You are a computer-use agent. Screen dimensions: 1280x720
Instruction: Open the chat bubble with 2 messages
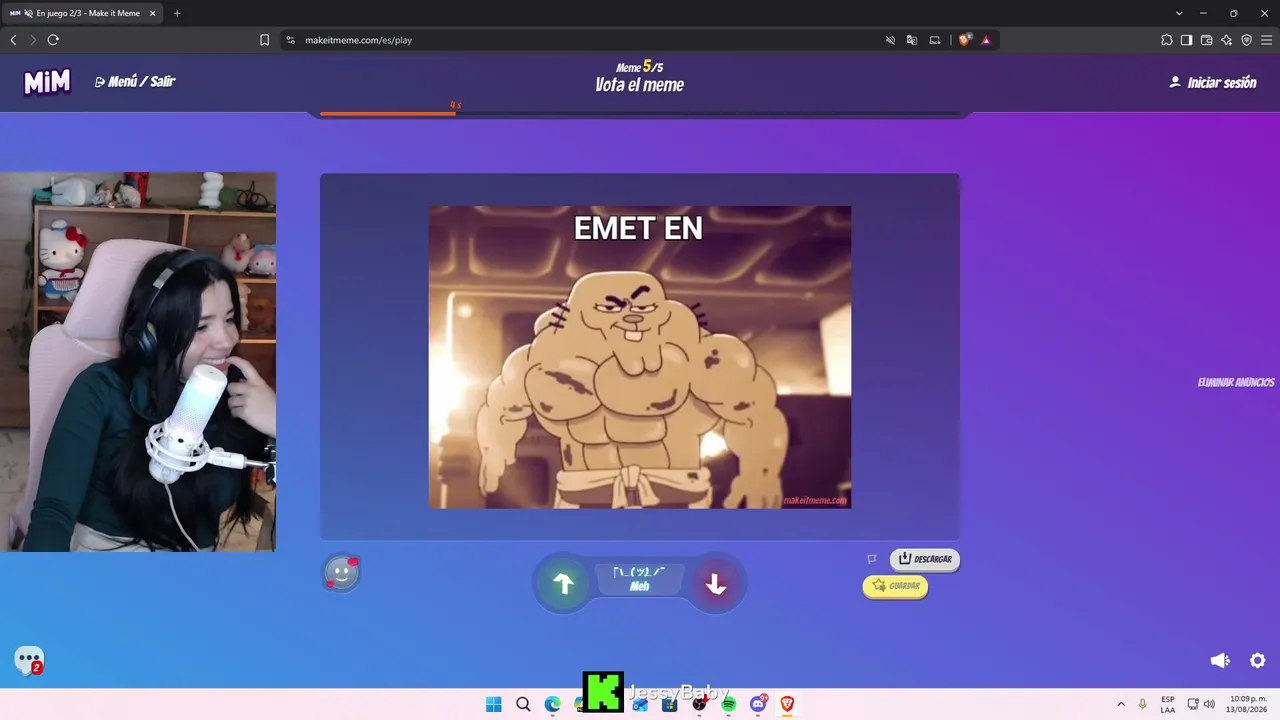[x=29, y=660]
